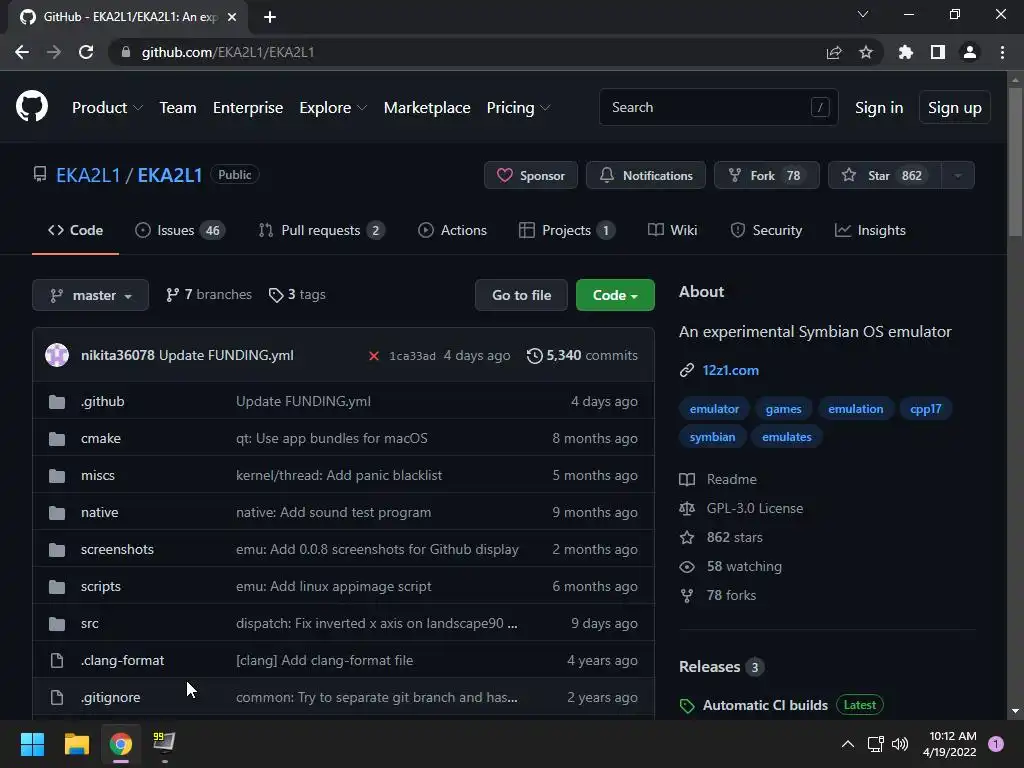Viewport: 1024px width, 768px height.
Task: Open the native folder
Action: click(x=99, y=513)
